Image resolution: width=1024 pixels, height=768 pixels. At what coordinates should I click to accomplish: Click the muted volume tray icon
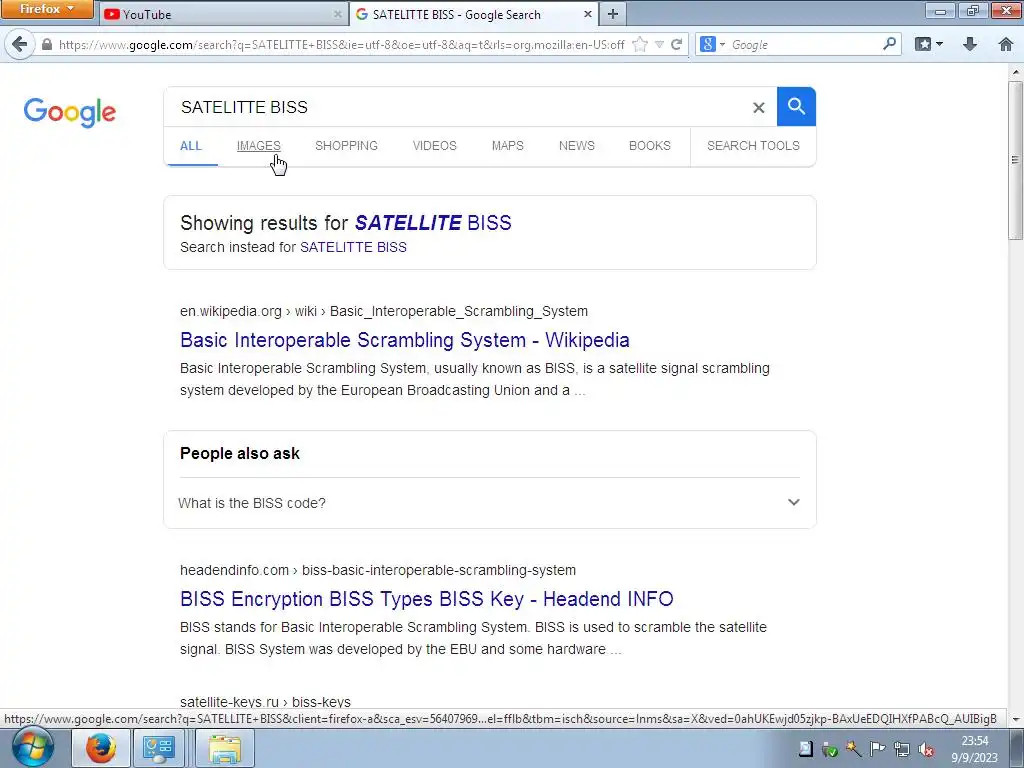pyautogui.click(x=925, y=750)
